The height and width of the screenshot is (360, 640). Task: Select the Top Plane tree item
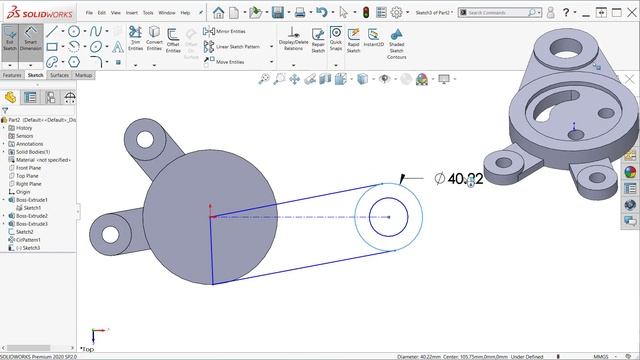(x=24, y=176)
